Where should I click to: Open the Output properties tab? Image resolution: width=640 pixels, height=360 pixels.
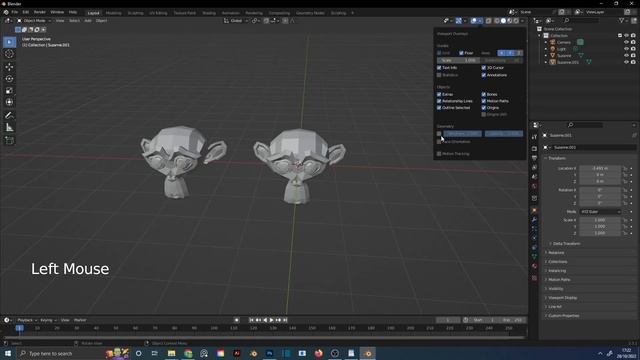coord(534,158)
